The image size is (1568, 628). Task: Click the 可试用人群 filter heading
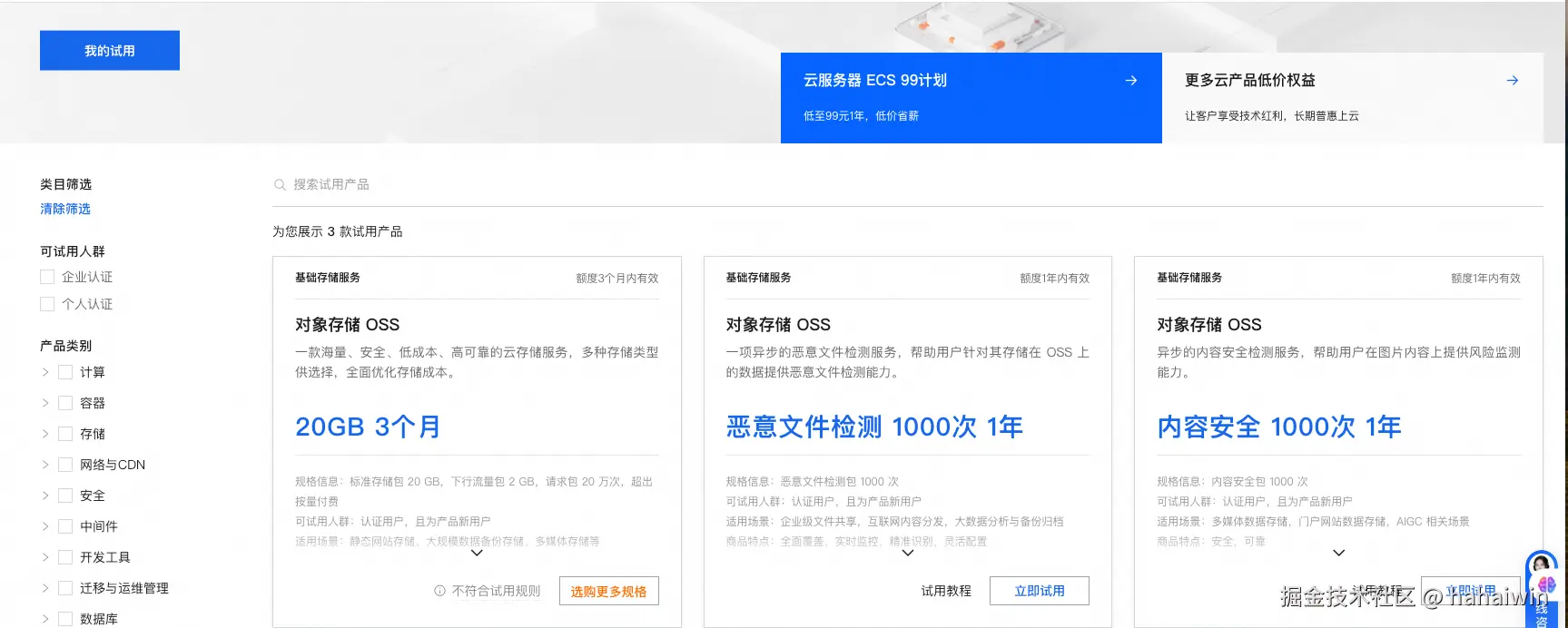click(73, 251)
